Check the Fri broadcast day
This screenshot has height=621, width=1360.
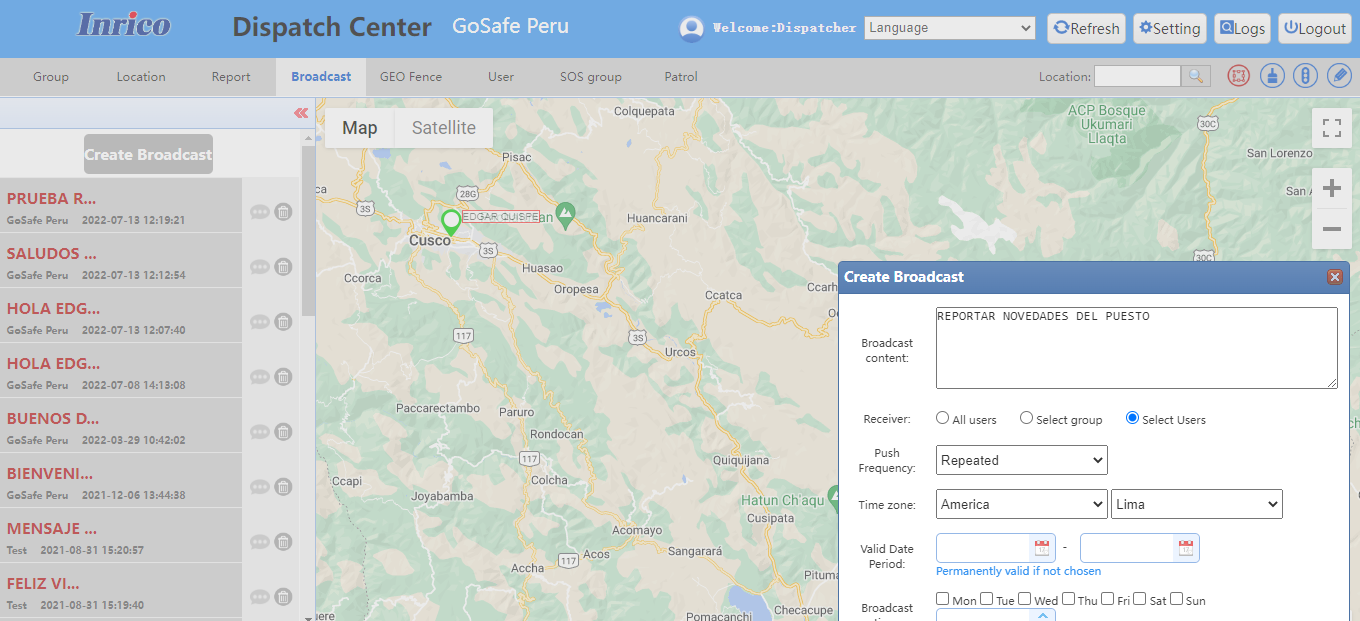pyautogui.click(x=1108, y=599)
